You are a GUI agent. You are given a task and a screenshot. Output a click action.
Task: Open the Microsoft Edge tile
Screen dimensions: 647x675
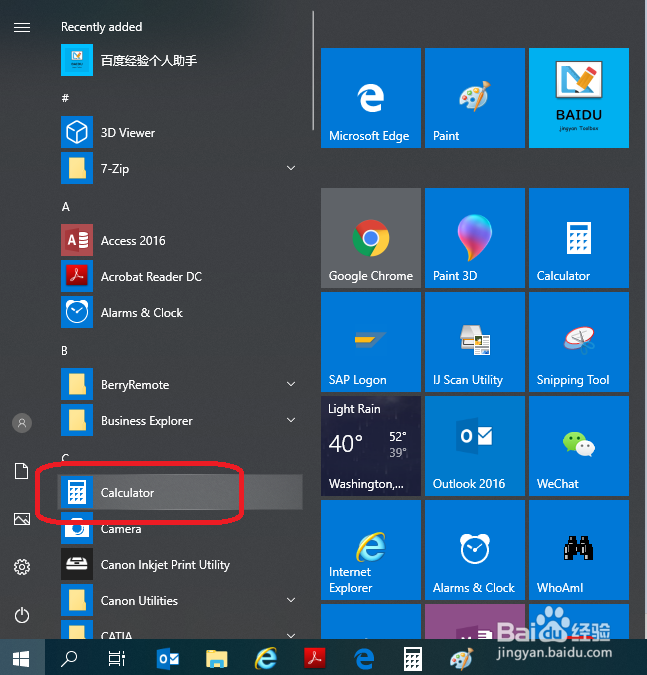tap(371, 98)
